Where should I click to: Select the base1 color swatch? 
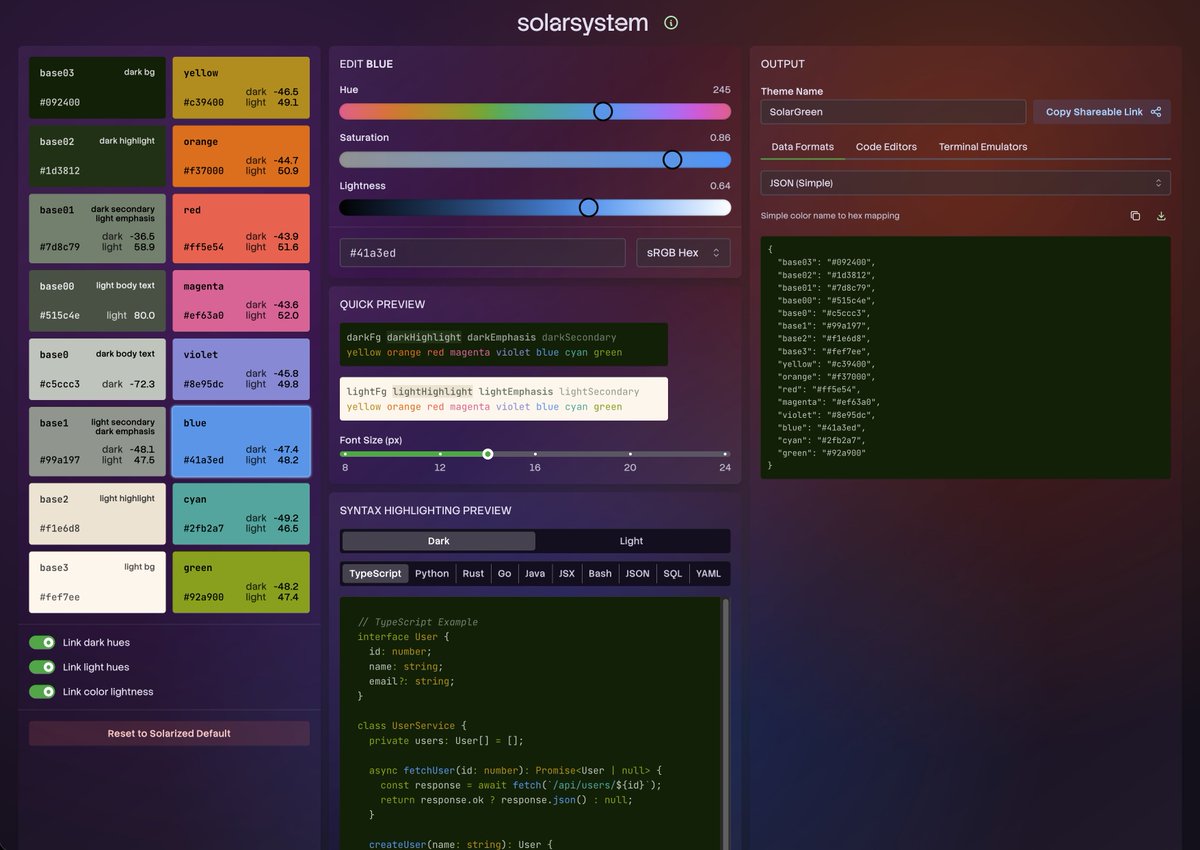(97, 441)
